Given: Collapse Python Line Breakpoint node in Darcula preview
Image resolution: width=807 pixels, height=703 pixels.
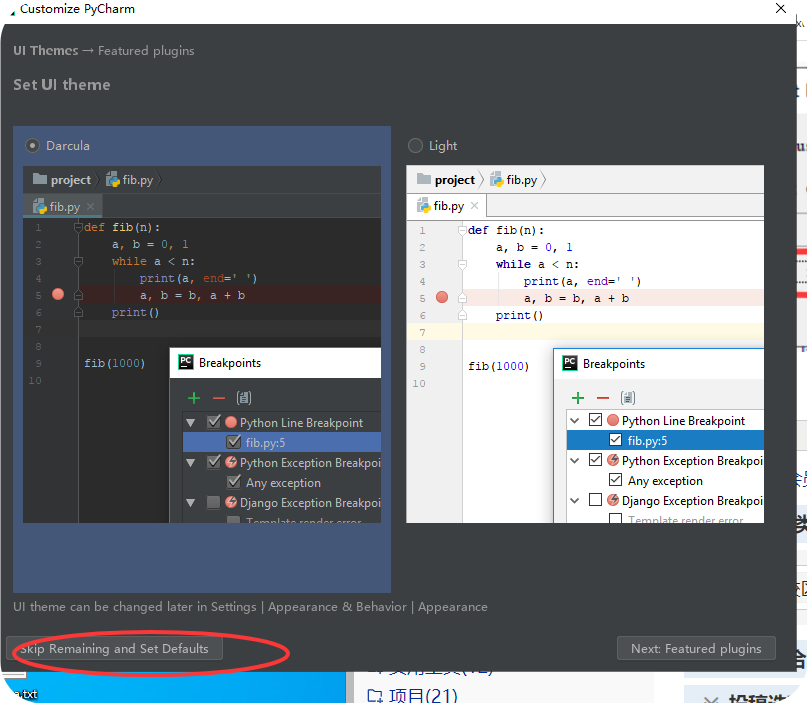Looking at the screenshot, I should pyautogui.click(x=191, y=423).
